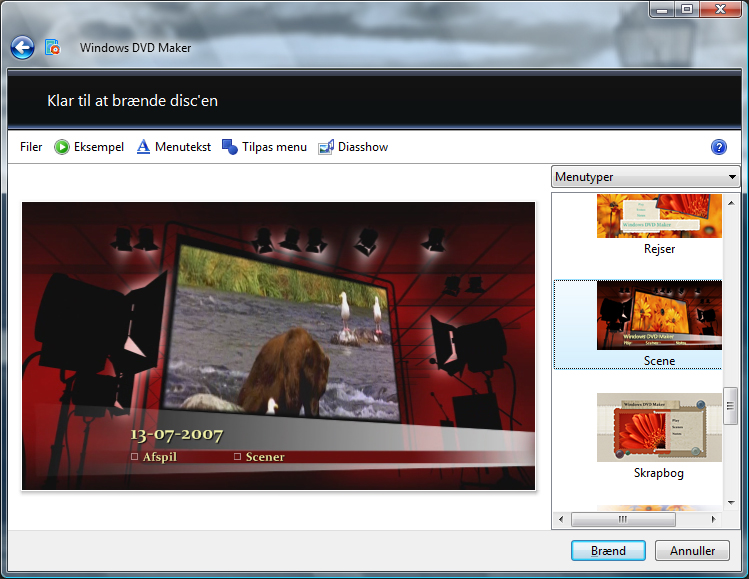Image resolution: width=749 pixels, height=579 pixels.
Task: Click the DVD menu preview image
Action: coord(279,346)
